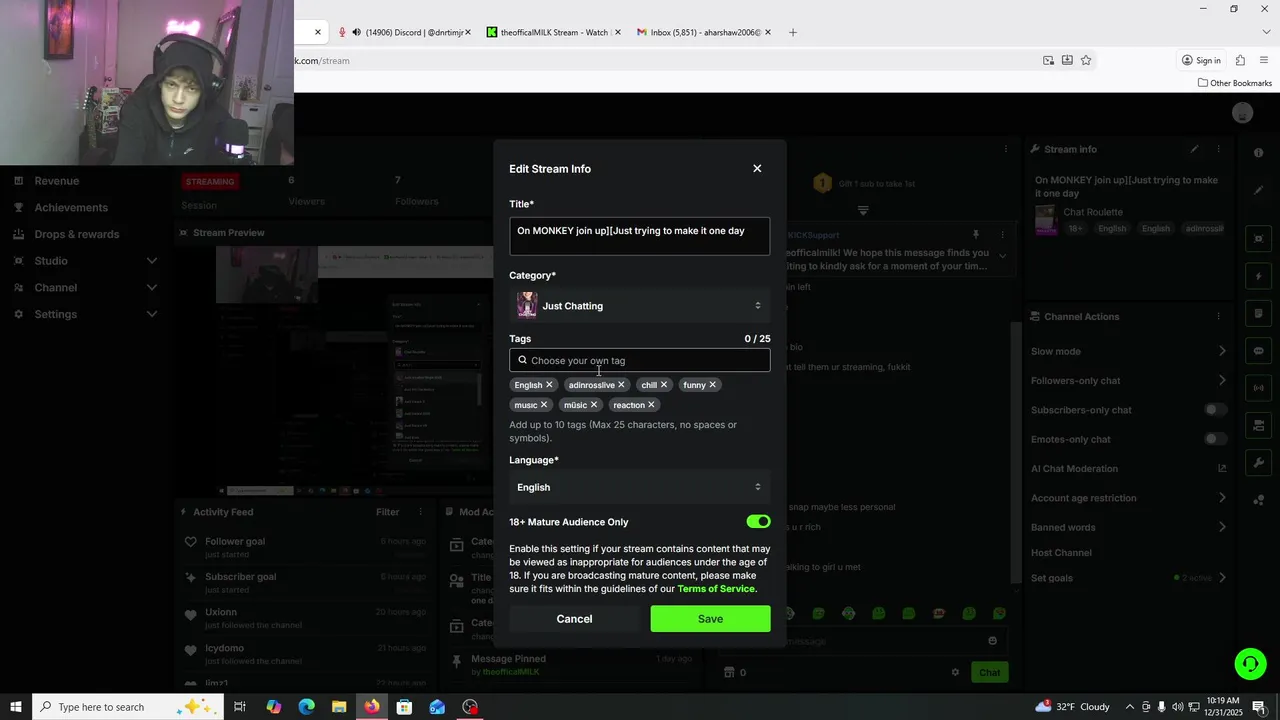Image resolution: width=1280 pixels, height=720 pixels.
Task: Open the browser hamburger menu
Action: coord(1264,60)
